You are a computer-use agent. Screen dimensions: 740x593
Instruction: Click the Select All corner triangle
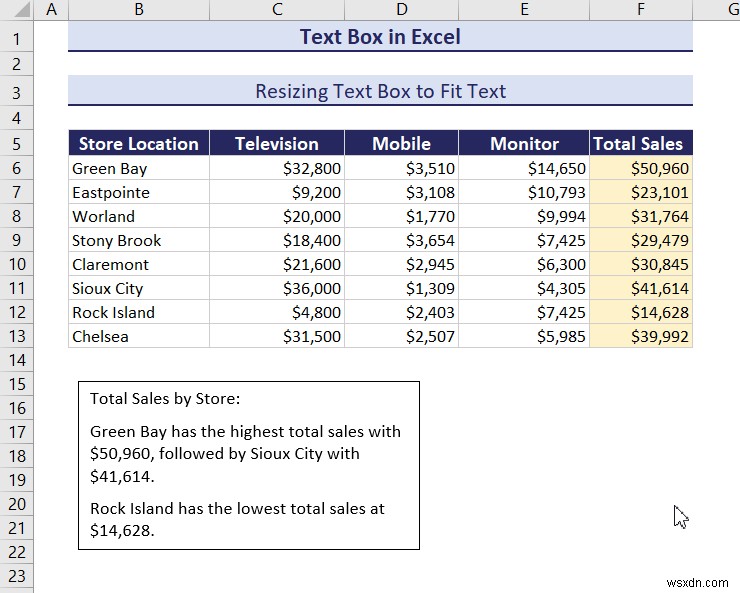(x=22, y=10)
